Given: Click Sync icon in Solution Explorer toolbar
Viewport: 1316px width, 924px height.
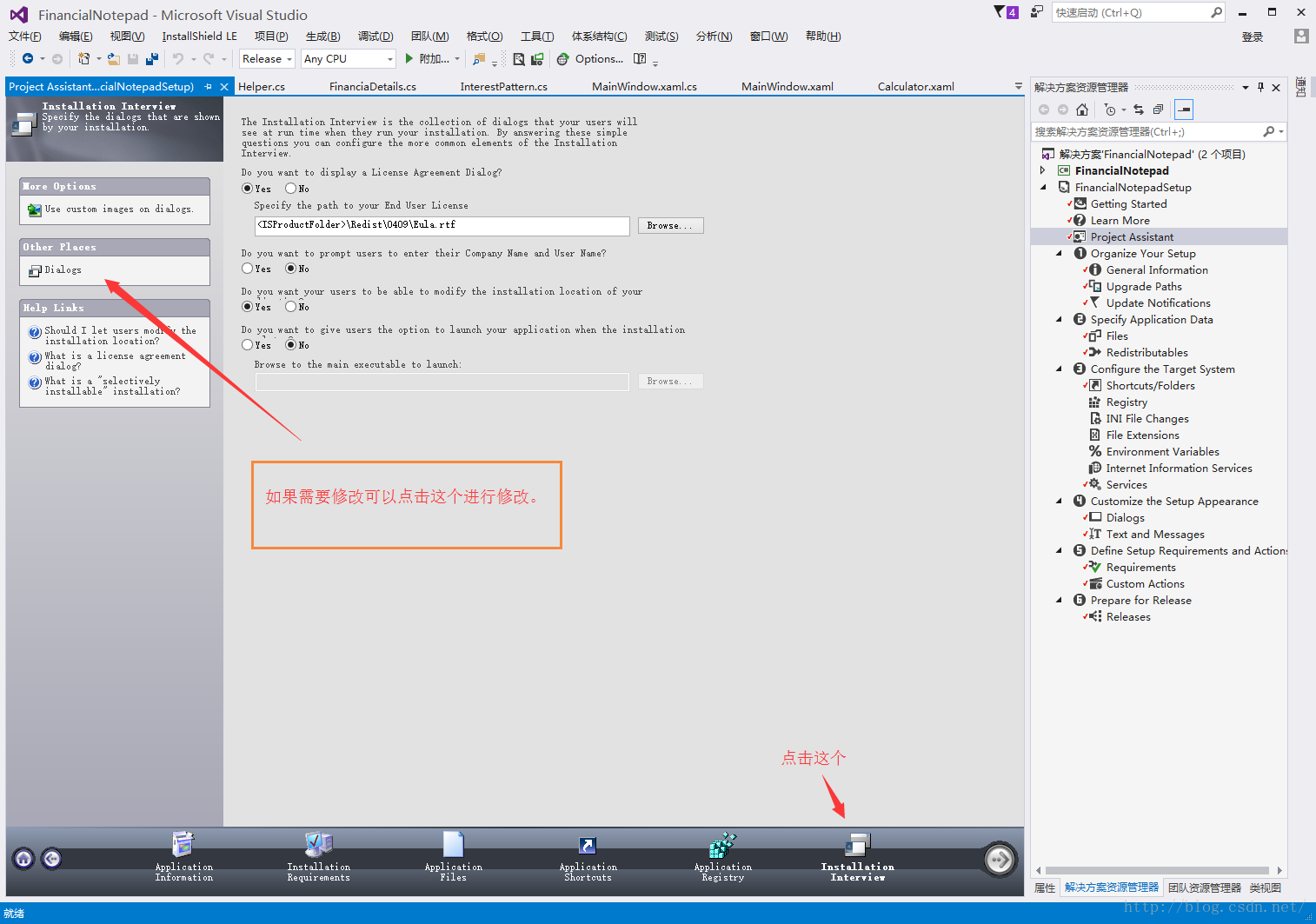Looking at the screenshot, I should pos(1139,110).
